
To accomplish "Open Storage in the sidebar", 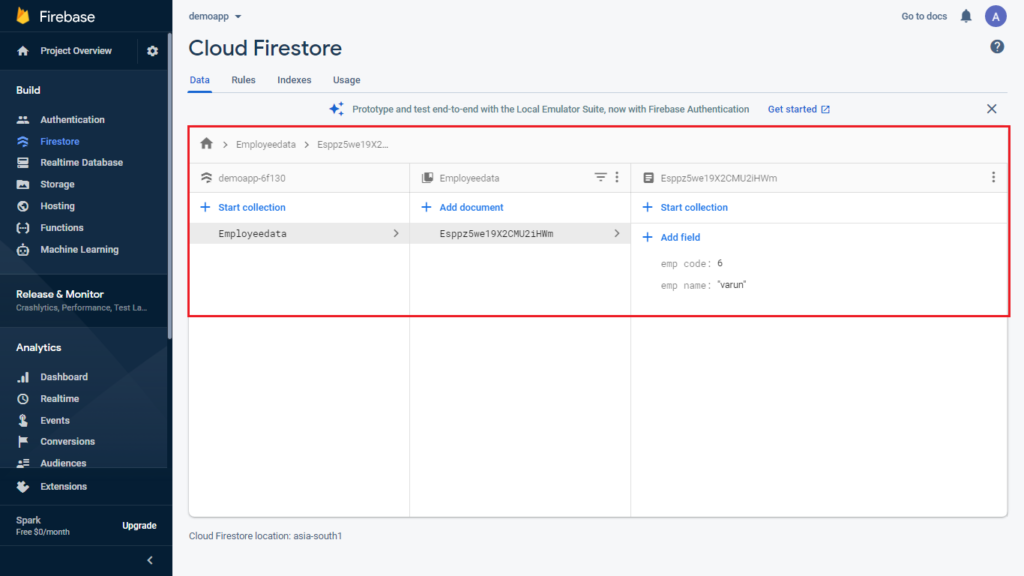I will (x=57, y=184).
